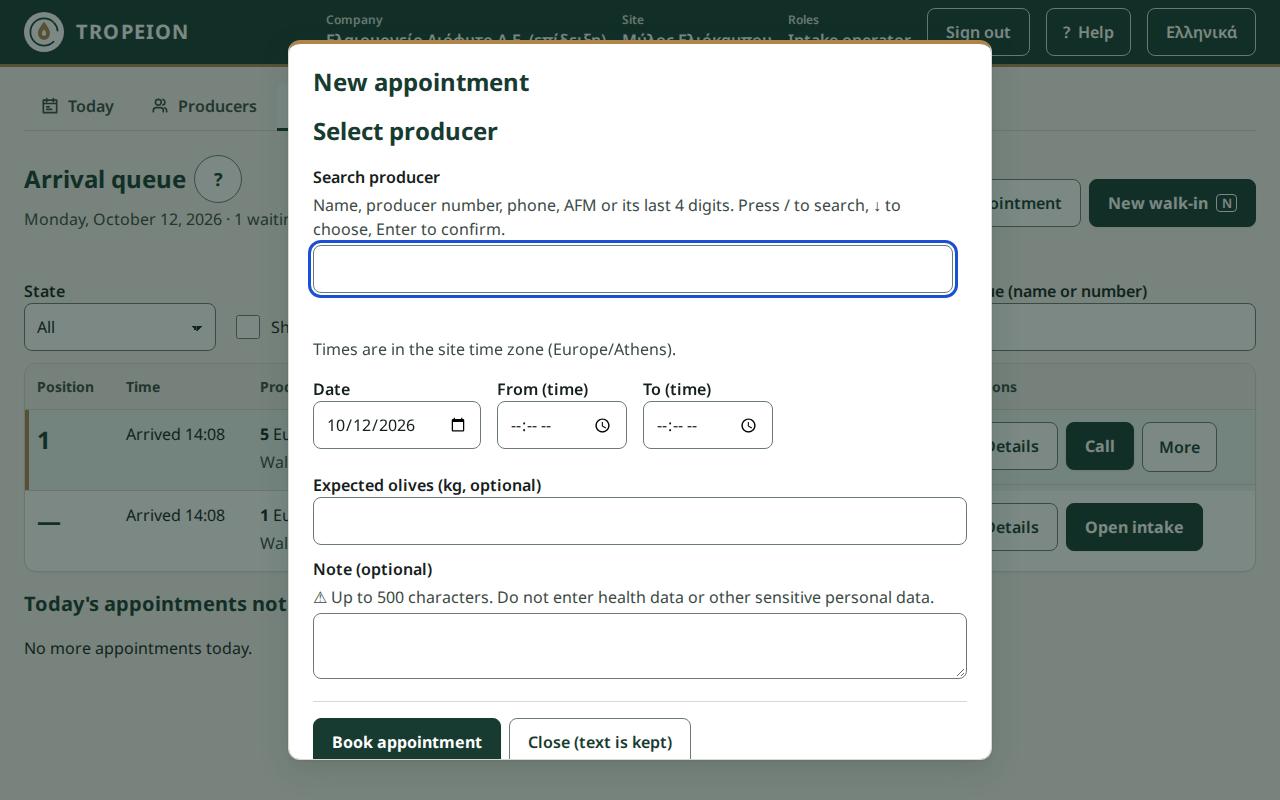
Task: Click the clock icon in From (time) field
Action: (x=602, y=425)
